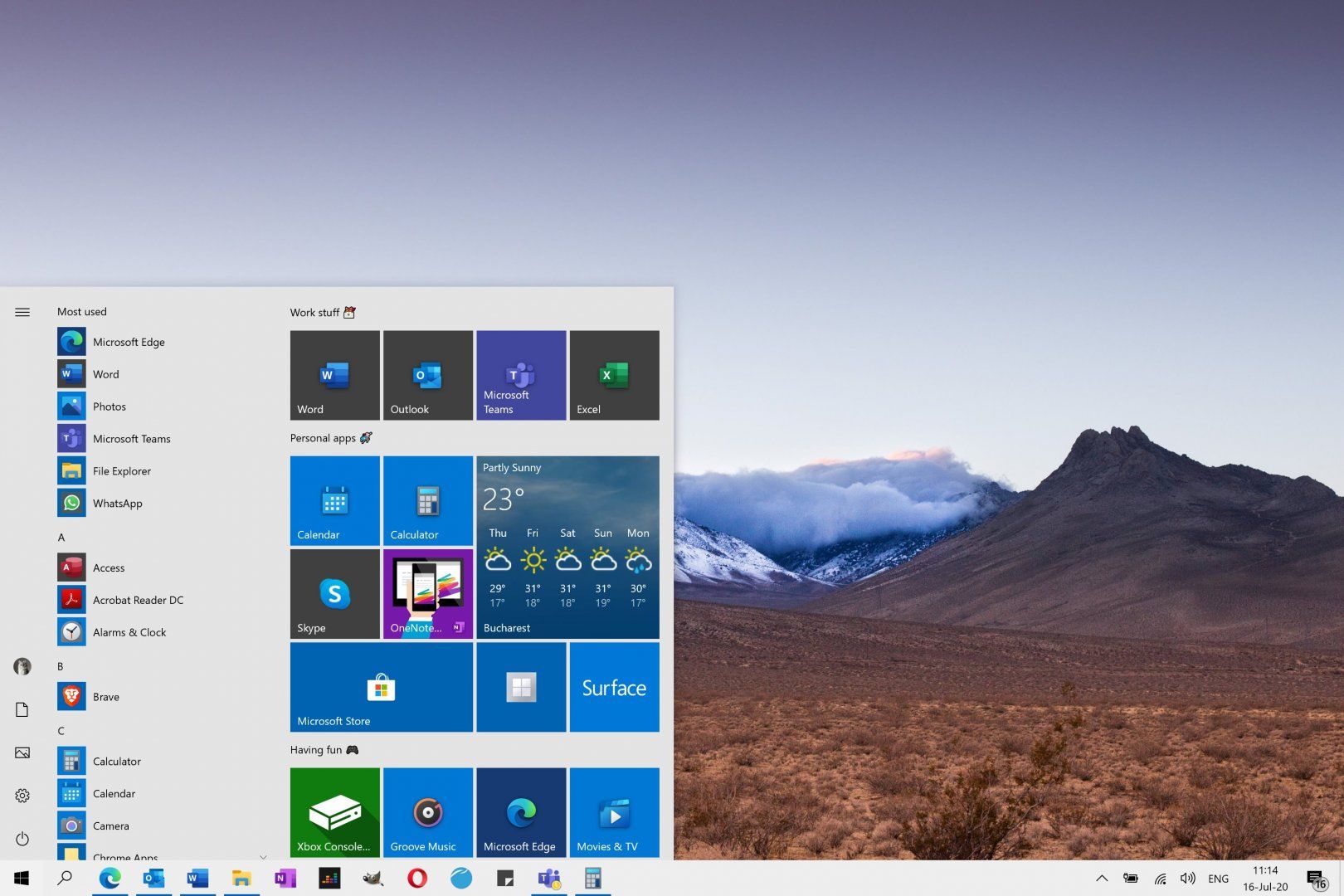Open the Action Center notifications icon
The image size is (1344, 896).
click(1317, 879)
